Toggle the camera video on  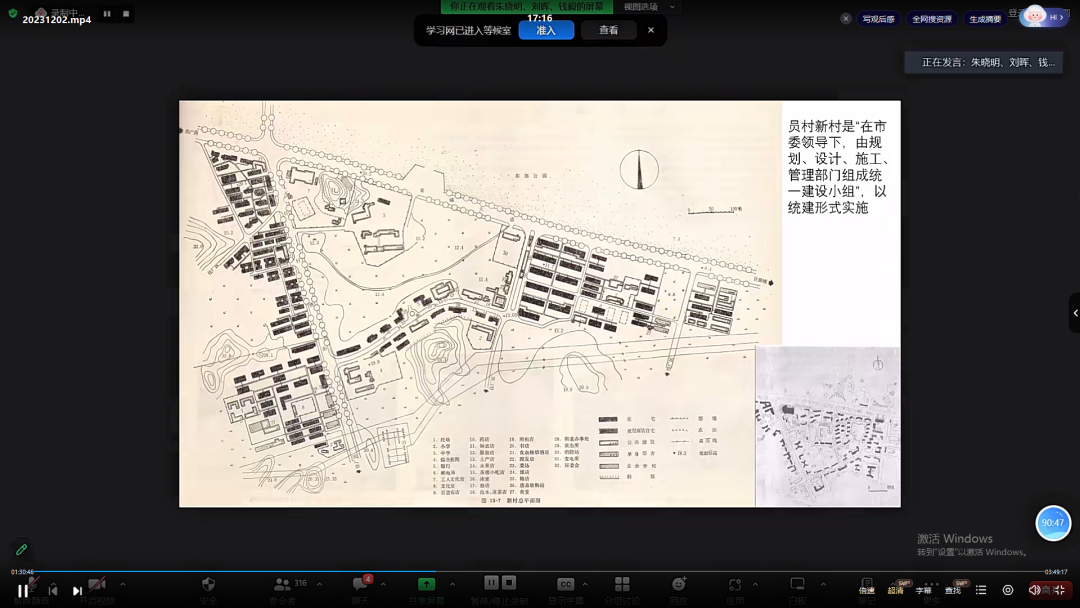coord(97,585)
